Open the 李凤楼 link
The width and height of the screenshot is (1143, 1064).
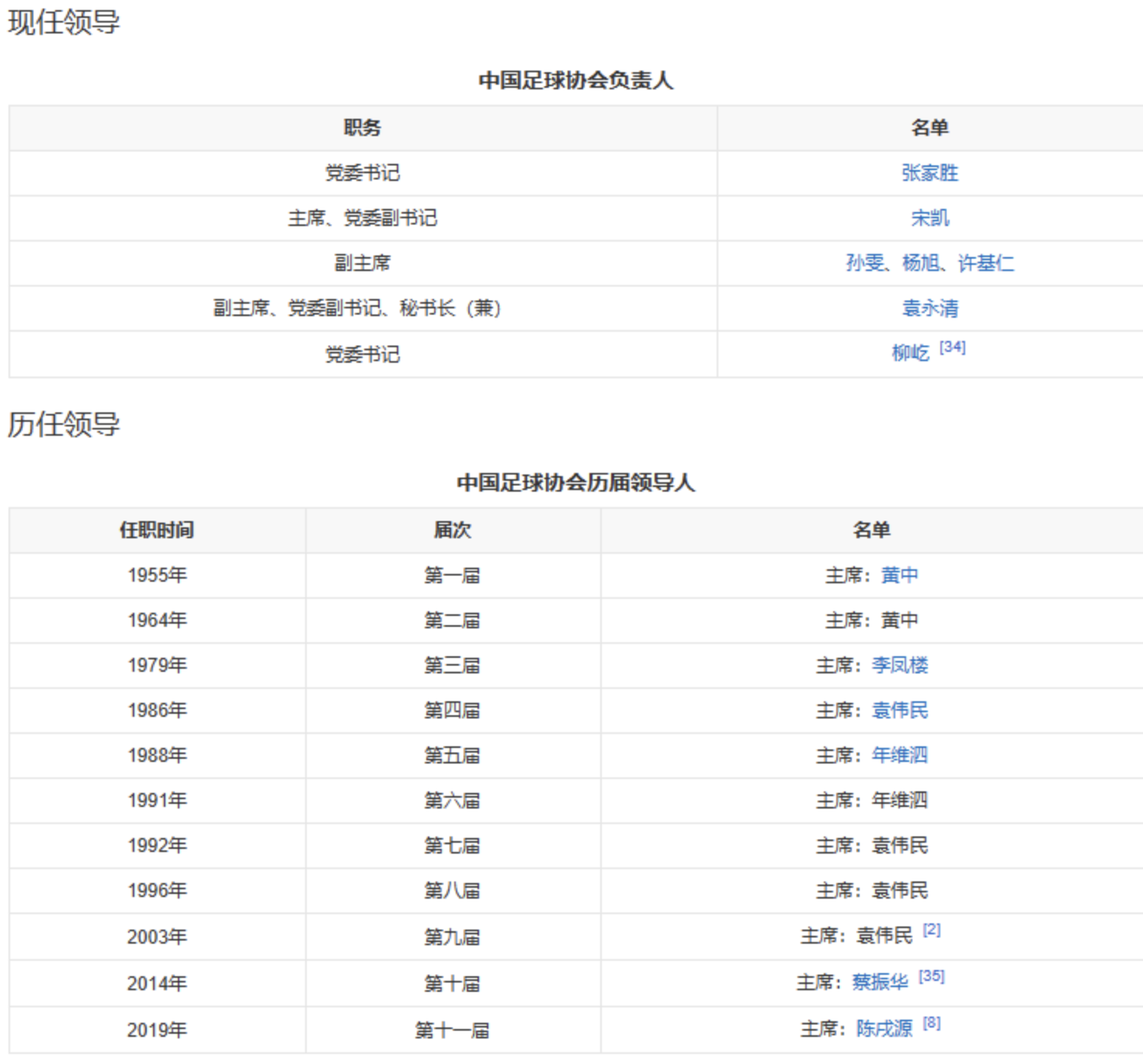(x=899, y=666)
